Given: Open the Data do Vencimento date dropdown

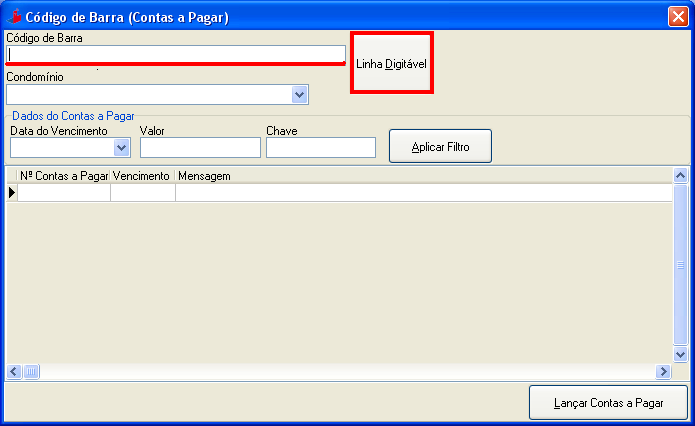Looking at the screenshot, I should pyautogui.click(x=122, y=148).
